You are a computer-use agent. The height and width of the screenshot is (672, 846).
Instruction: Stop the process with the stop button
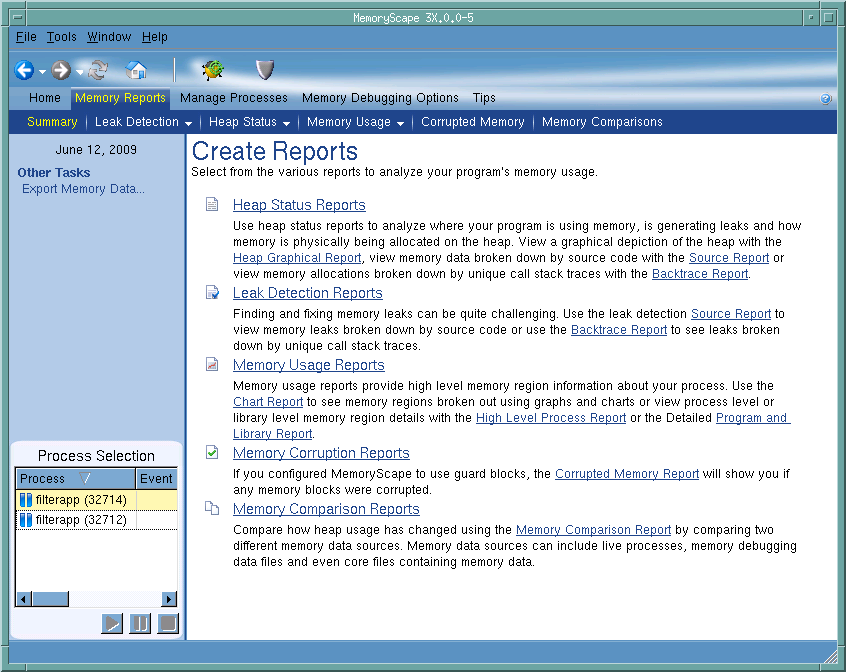(168, 624)
